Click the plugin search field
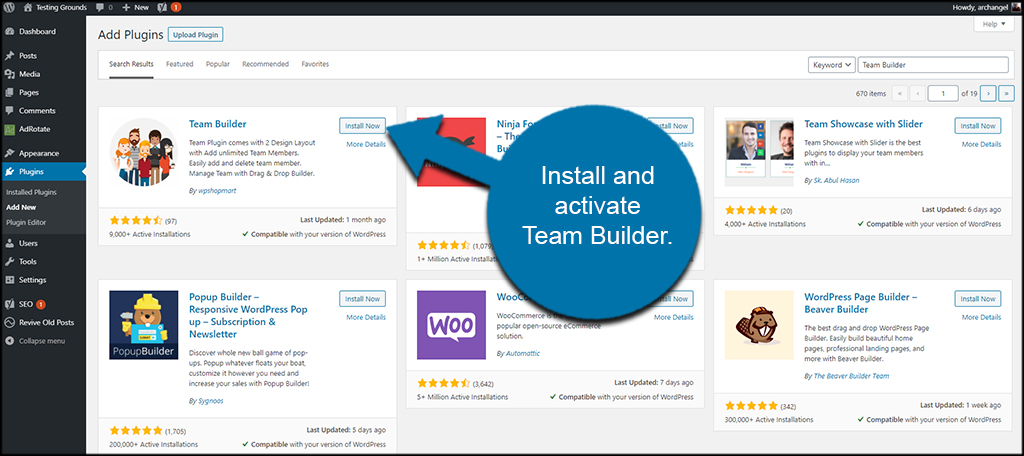This screenshot has width=1024, height=456. (x=933, y=65)
